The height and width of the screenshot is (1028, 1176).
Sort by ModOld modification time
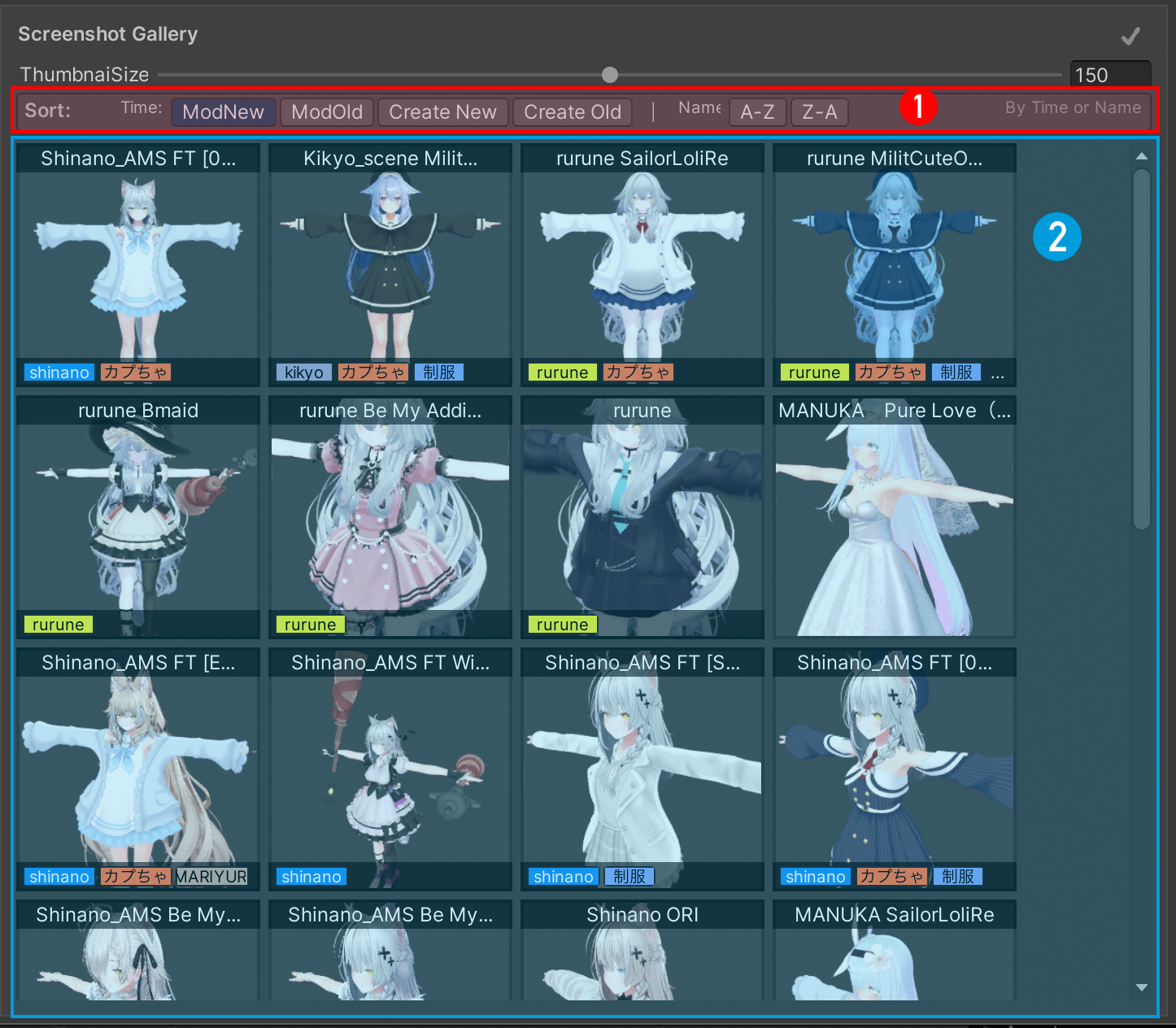pyautogui.click(x=327, y=112)
